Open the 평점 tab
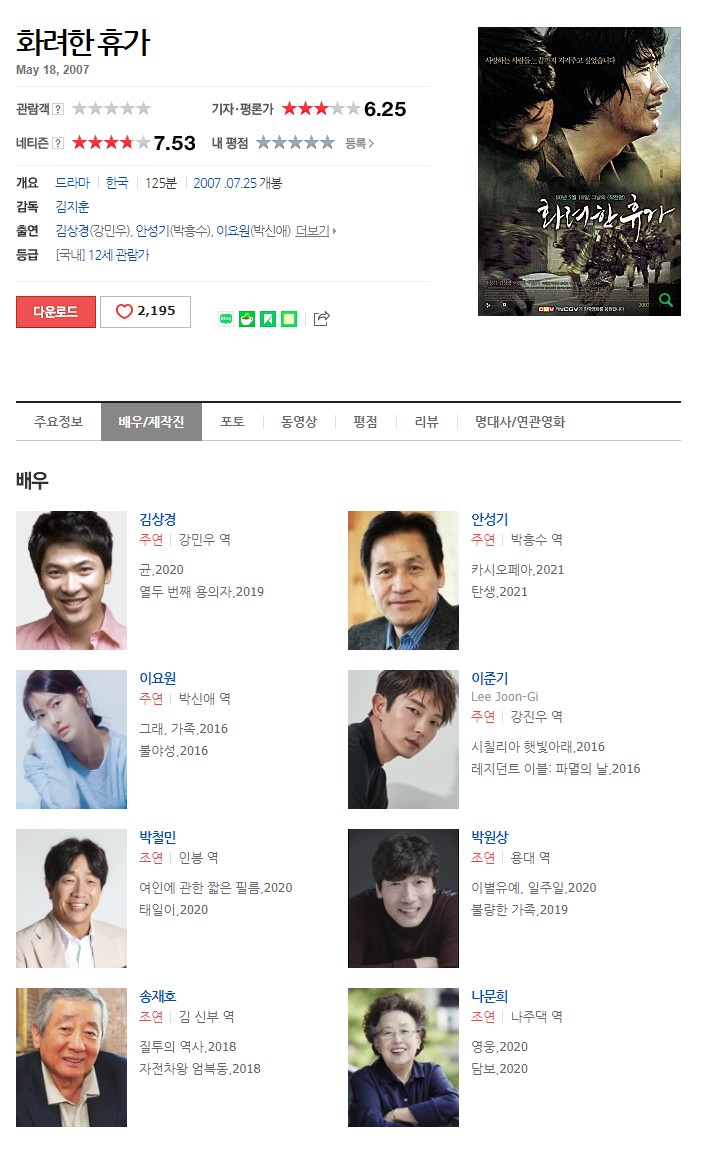The height and width of the screenshot is (1150, 706). 365,422
